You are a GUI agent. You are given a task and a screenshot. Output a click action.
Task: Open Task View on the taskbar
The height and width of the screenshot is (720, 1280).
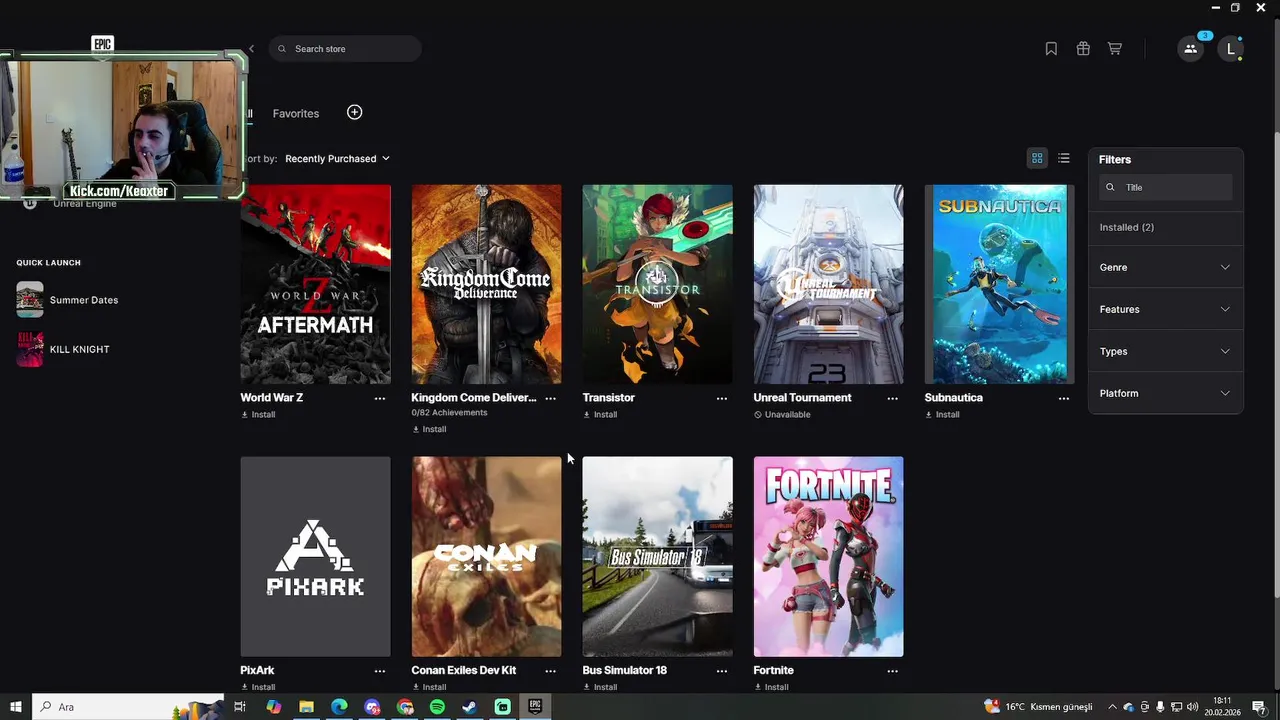240,707
